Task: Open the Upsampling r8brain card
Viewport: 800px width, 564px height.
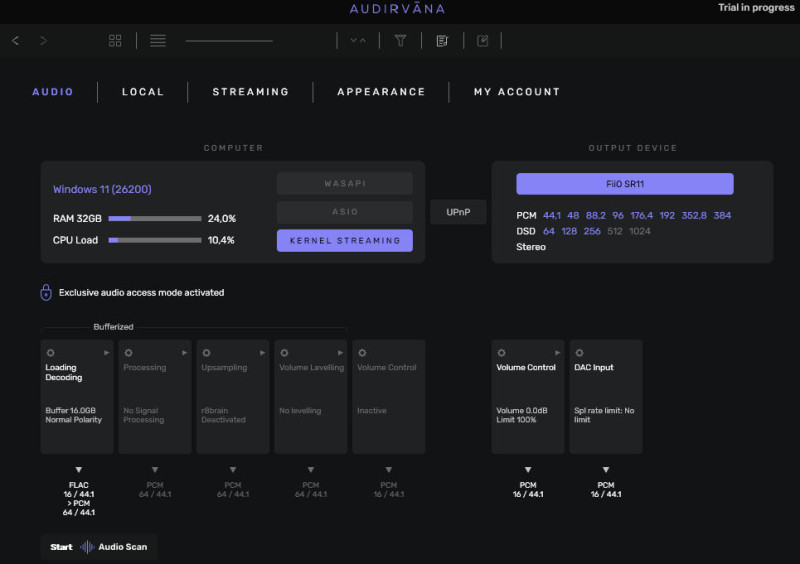Action: [233, 397]
